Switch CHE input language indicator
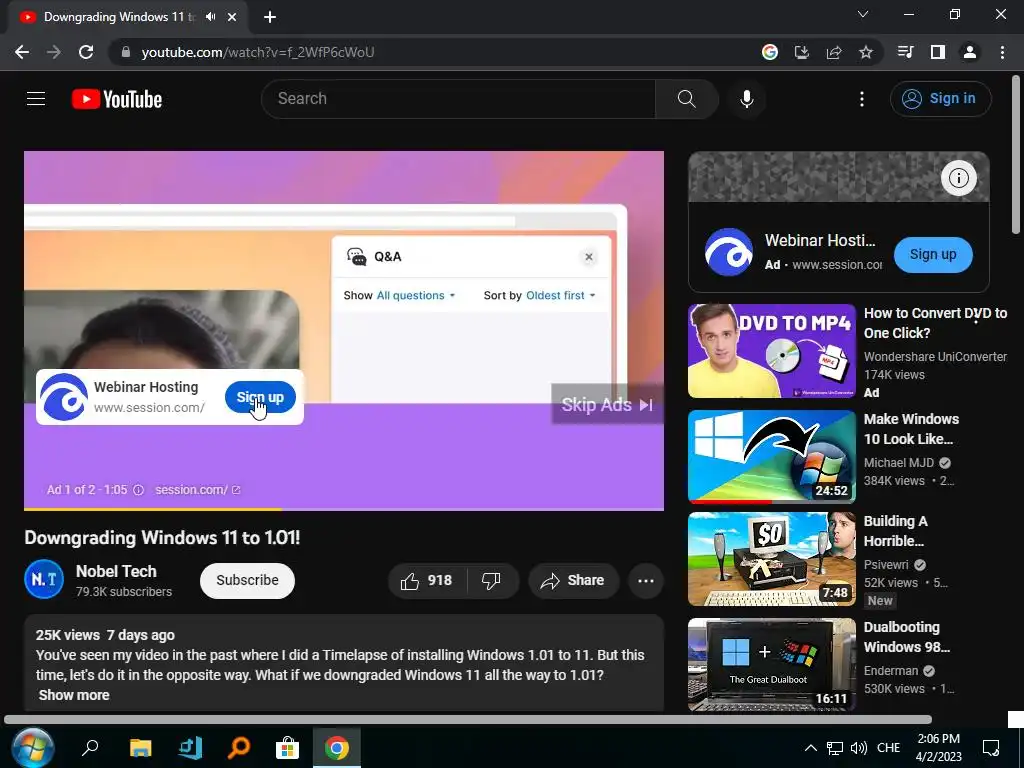Viewport: 1024px width, 768px height. (888, 748)
